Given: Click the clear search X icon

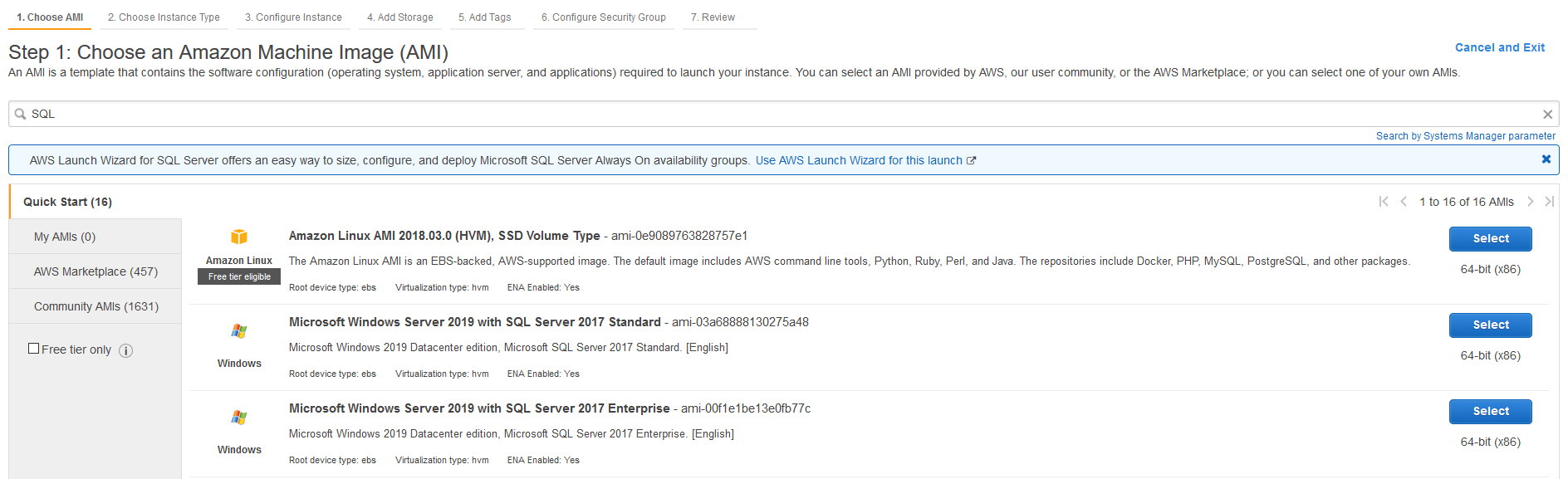Looking at the screenshot, I should point(1547,115).
